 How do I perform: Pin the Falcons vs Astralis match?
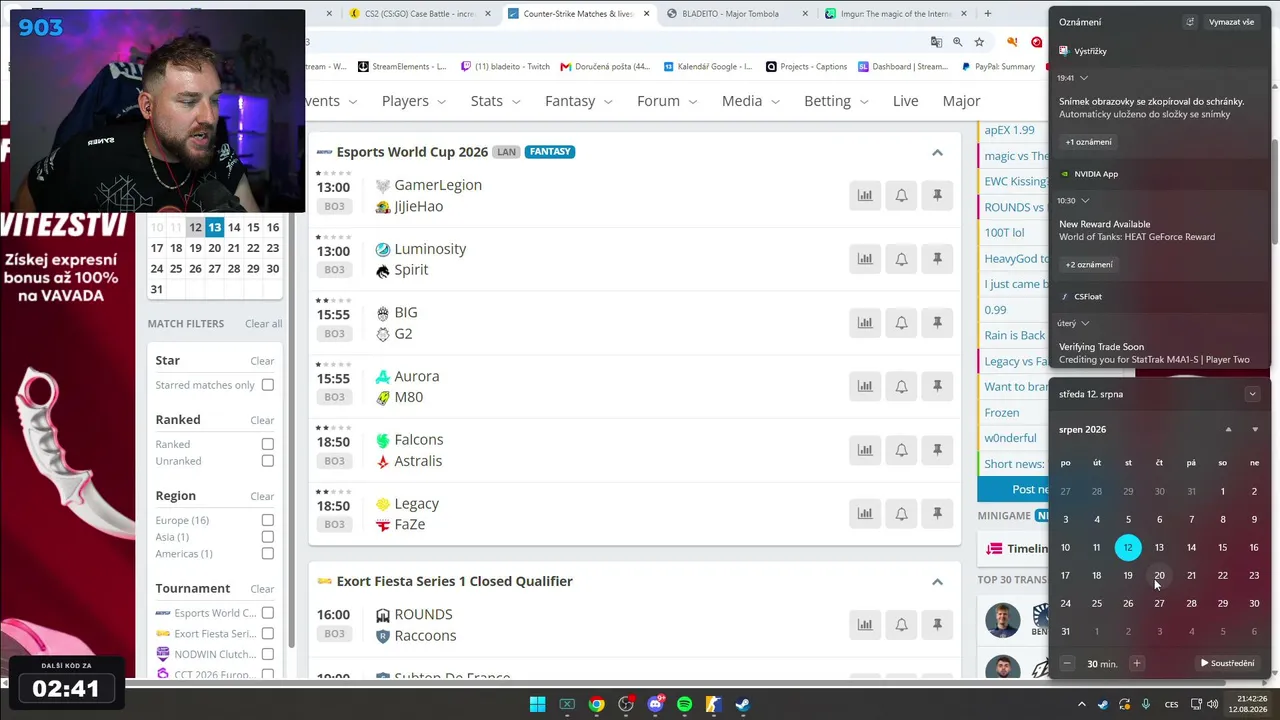pos(937,450)
